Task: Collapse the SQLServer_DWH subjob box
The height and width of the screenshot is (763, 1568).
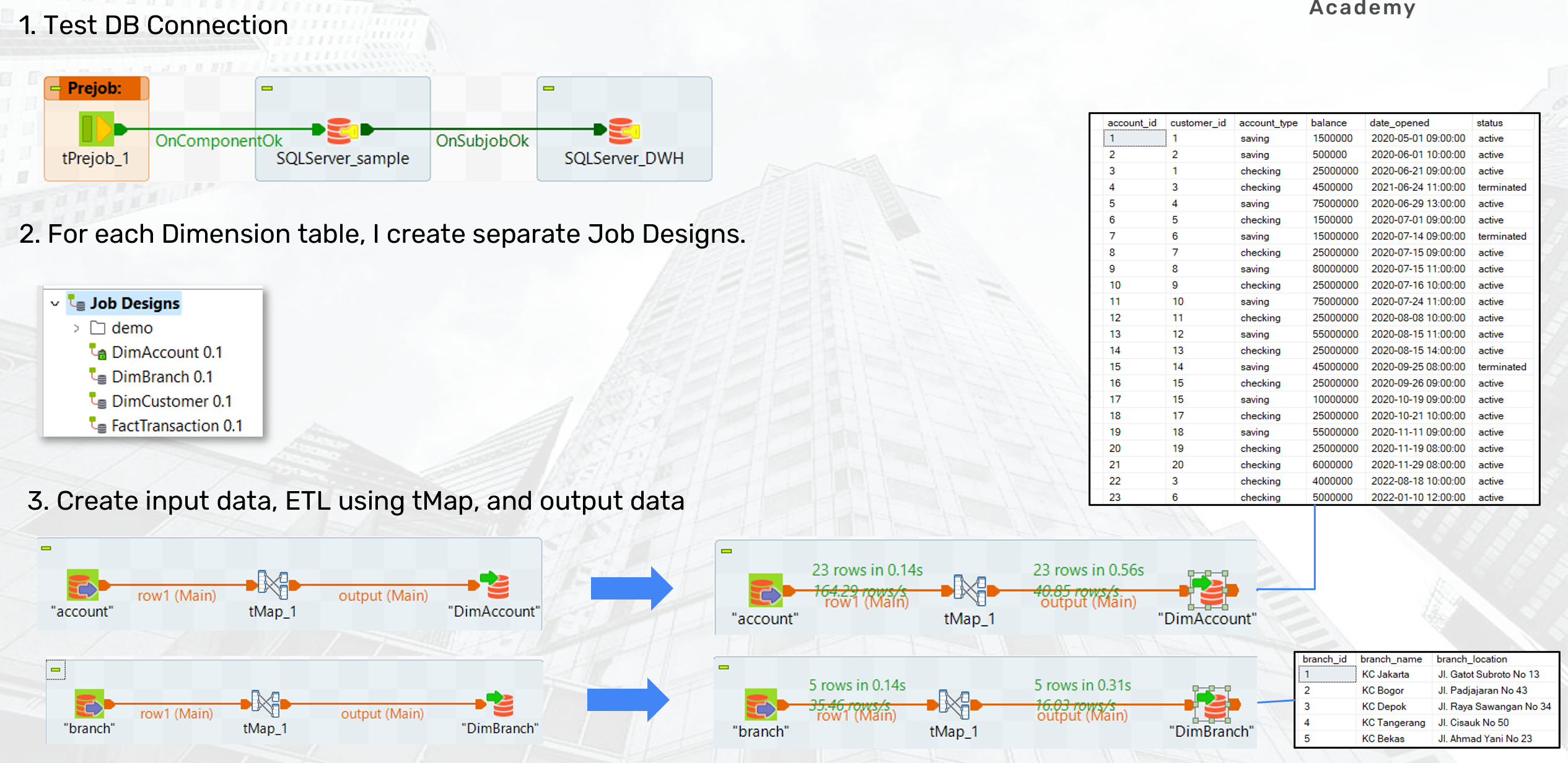Action: (548, 88)
